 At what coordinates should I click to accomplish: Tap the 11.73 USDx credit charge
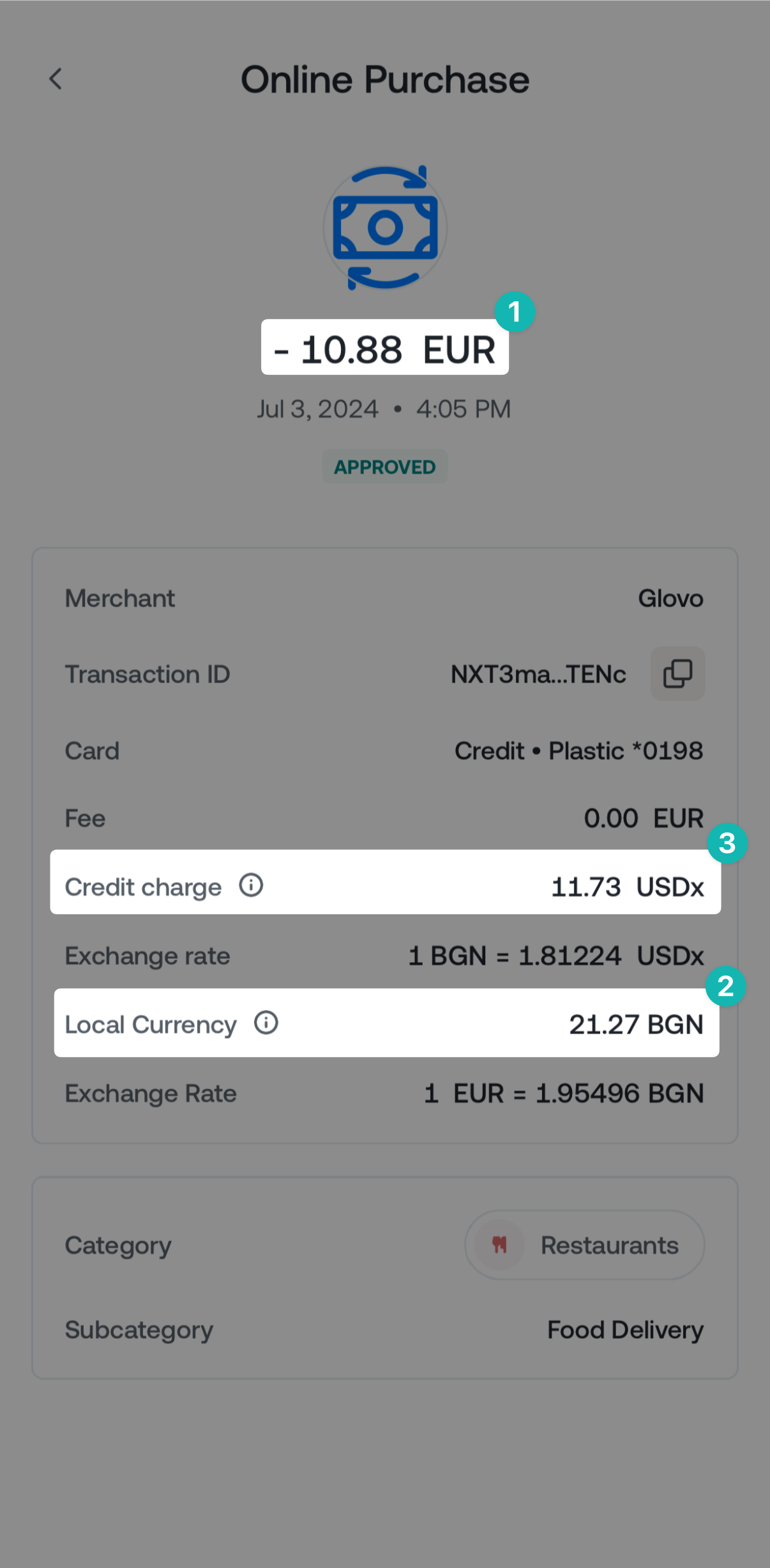click(x=627, y=887)
